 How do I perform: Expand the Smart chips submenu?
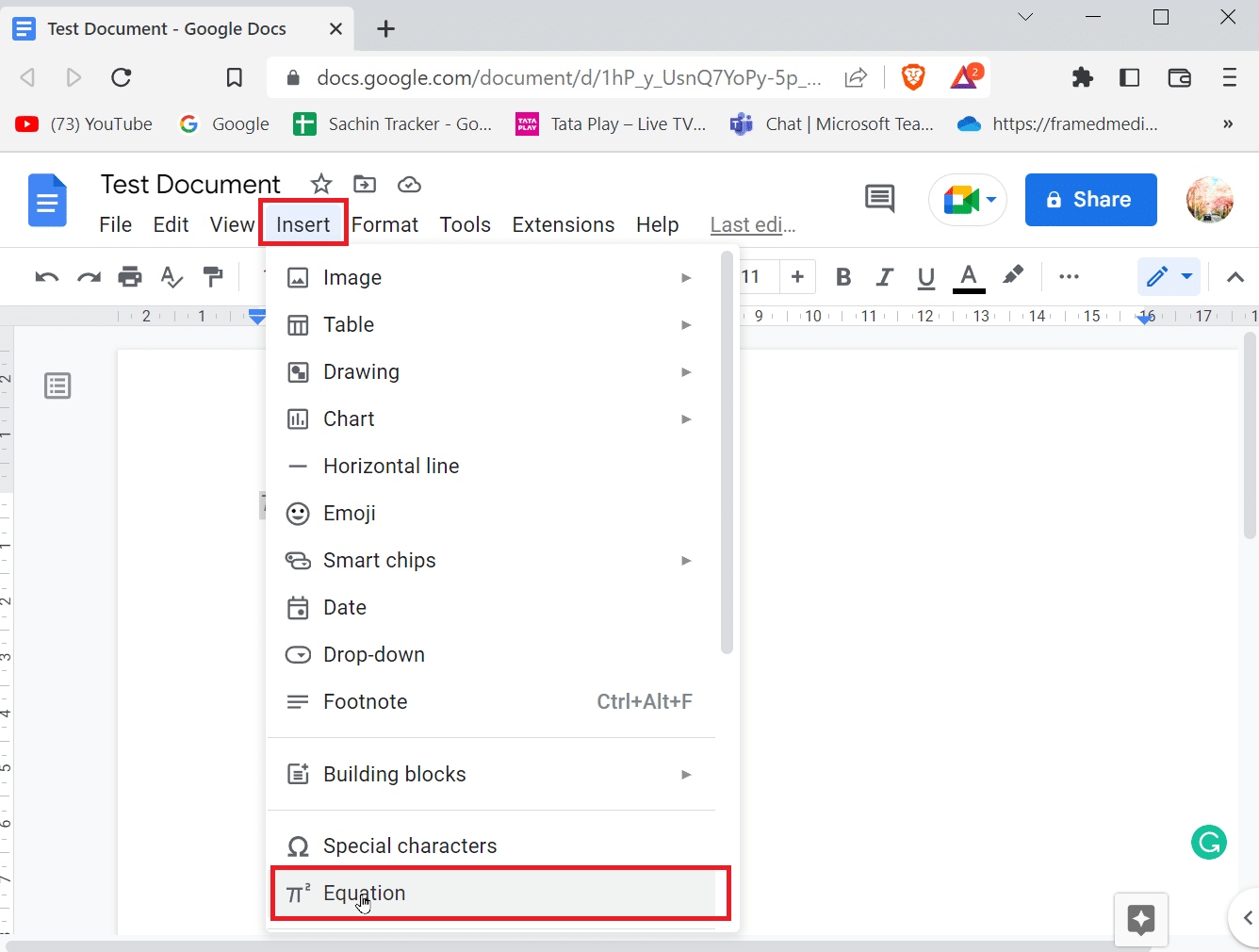pyautogui.click(x=686, y=560)
